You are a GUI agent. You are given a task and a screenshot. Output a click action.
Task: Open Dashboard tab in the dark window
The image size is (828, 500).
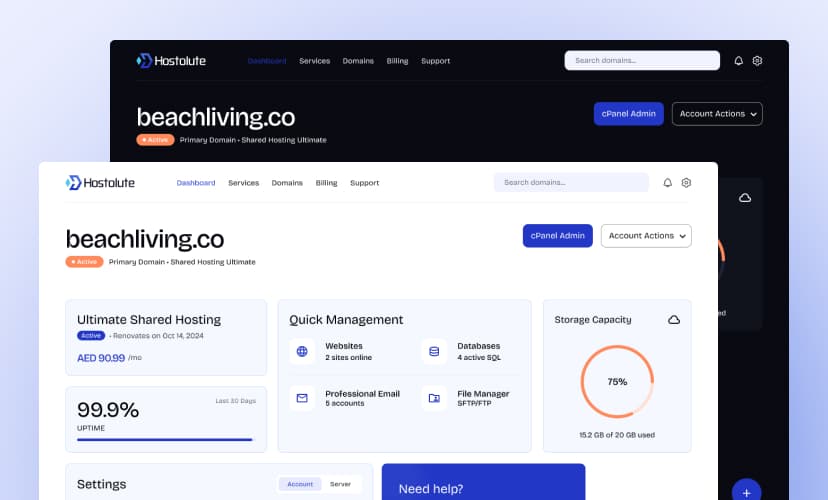[267, 61]
